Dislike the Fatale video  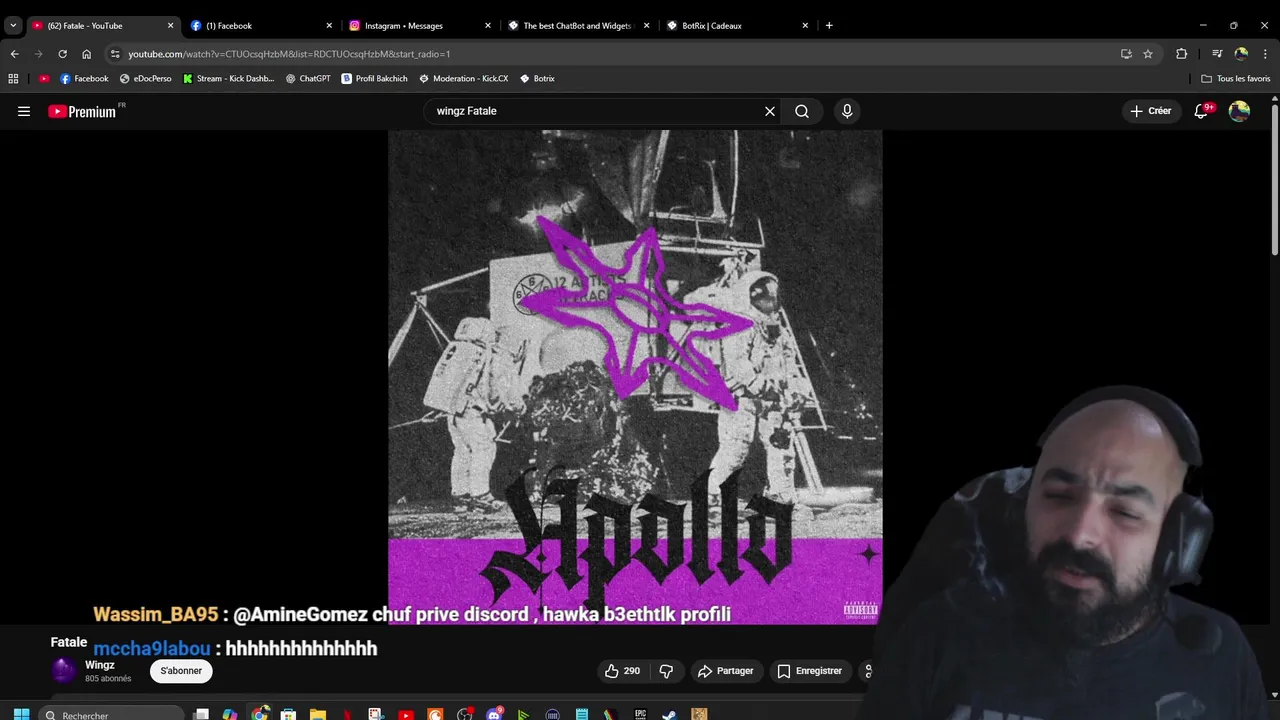pos(666,671)
